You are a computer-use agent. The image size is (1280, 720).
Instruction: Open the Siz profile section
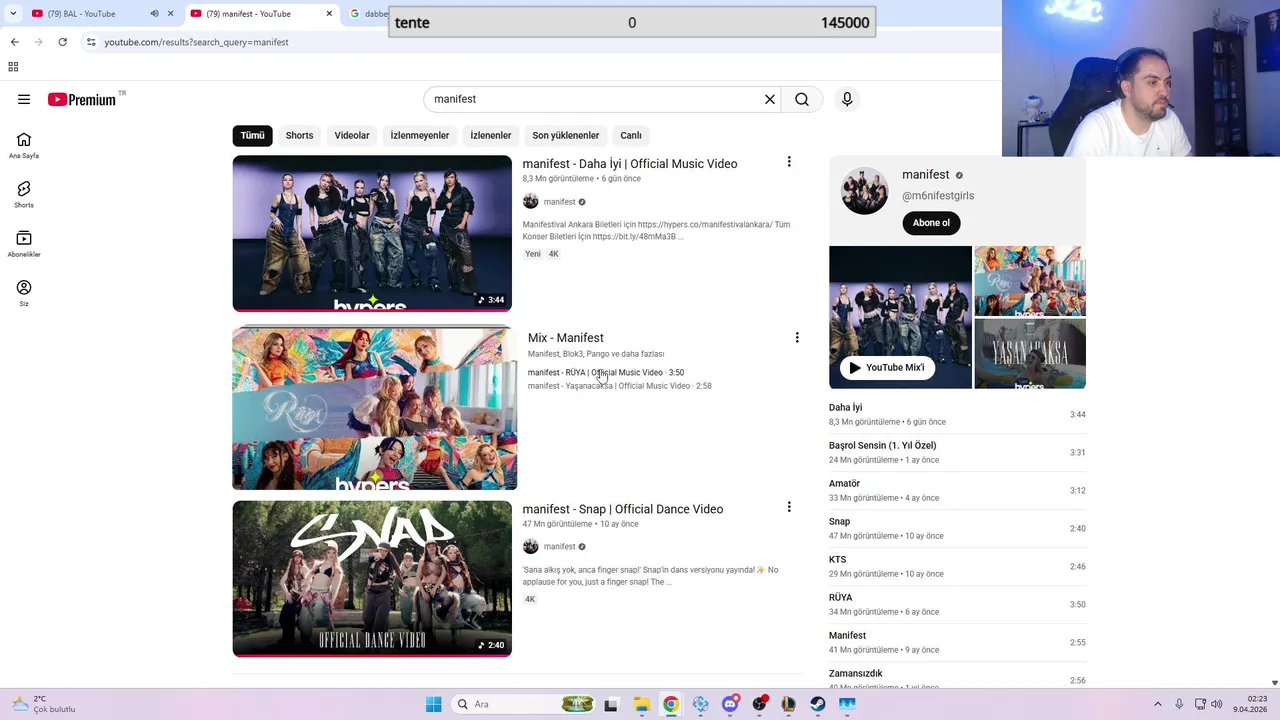(x=24, y=293)
